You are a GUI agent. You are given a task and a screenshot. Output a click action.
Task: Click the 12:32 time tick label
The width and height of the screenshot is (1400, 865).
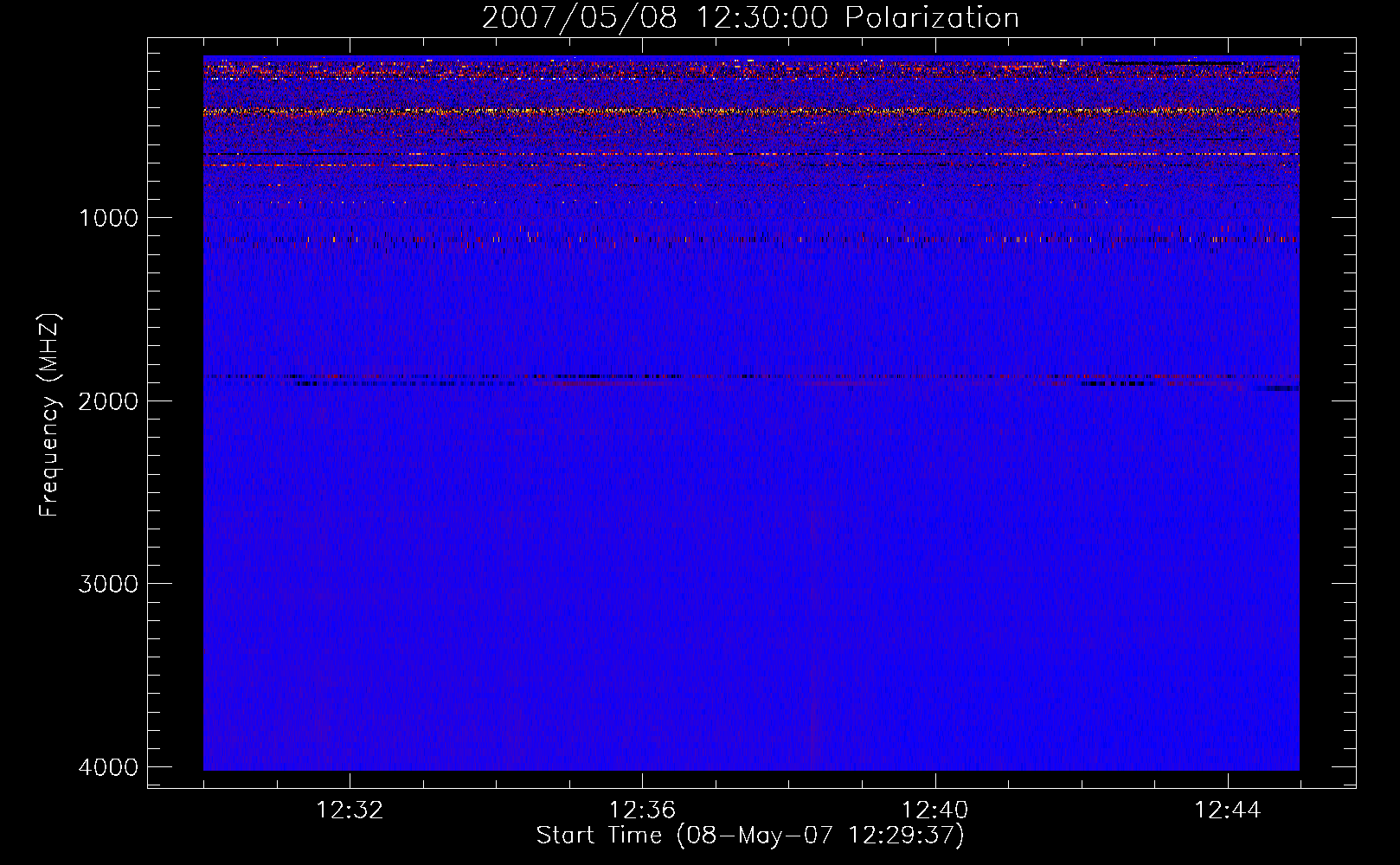coord(350,811)
